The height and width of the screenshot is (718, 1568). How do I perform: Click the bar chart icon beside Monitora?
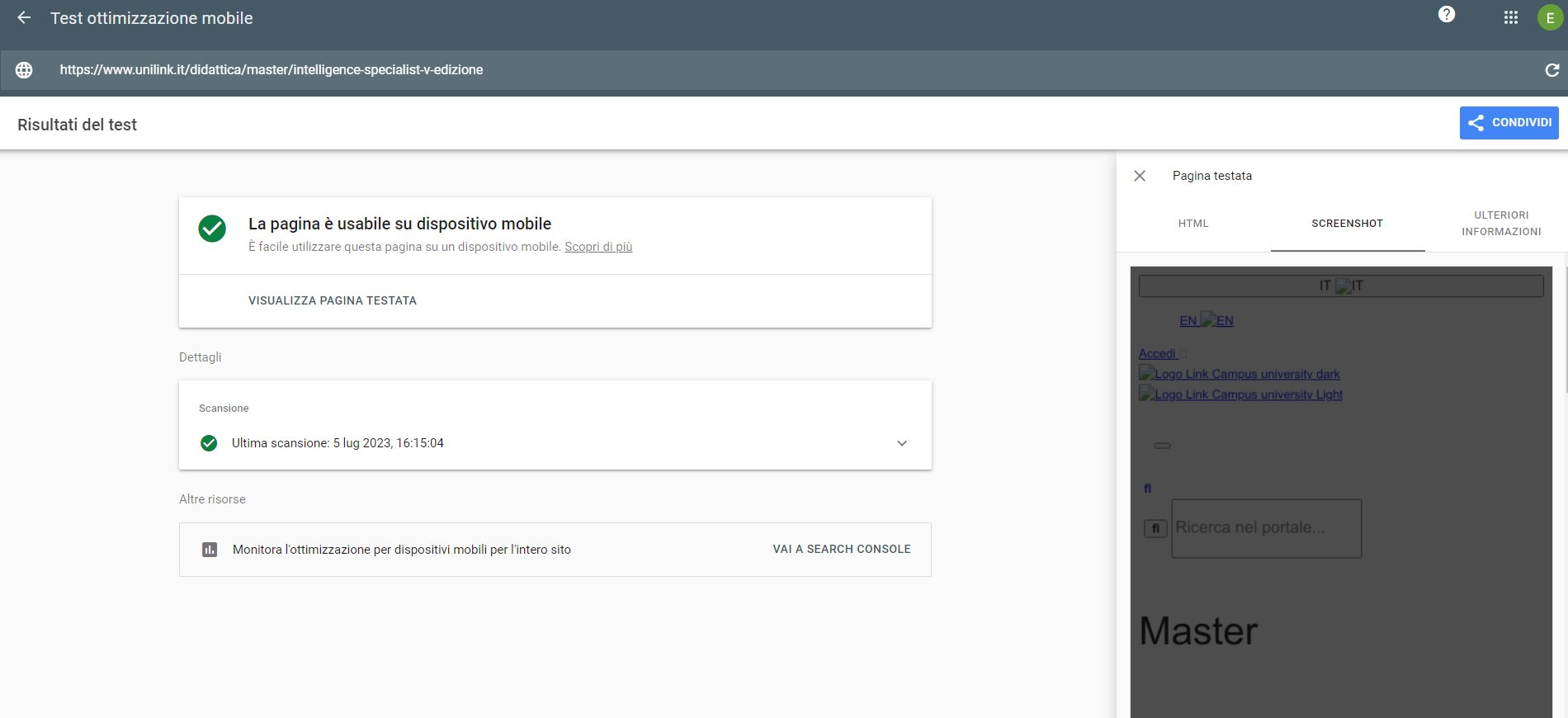pyautogui.click(x=210, y=550)
